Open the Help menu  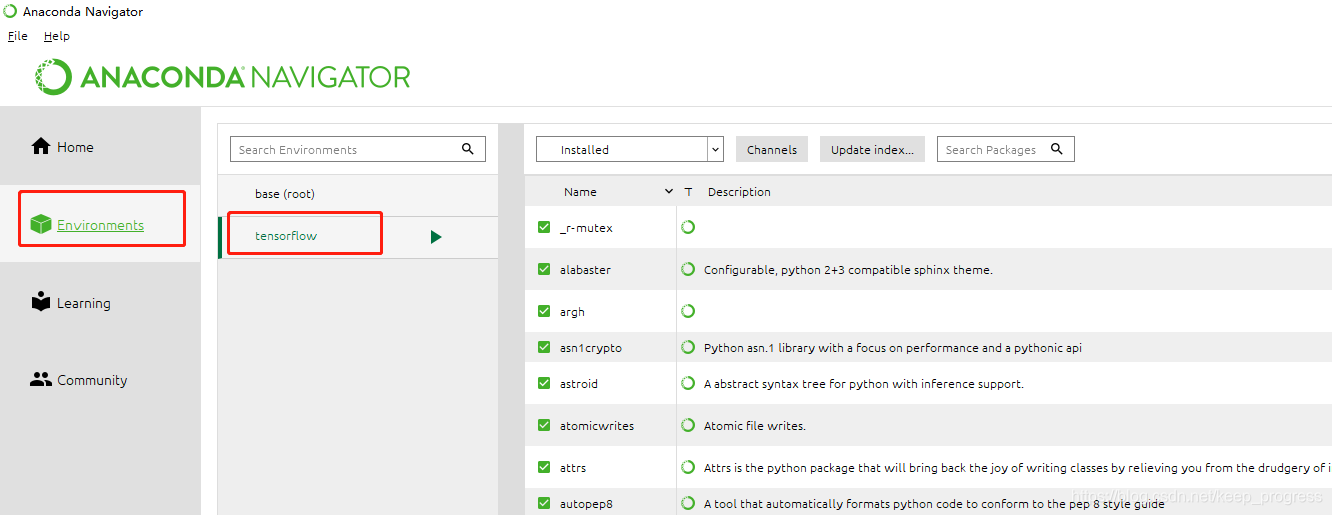pyautogui.click(x=57, y=36)
